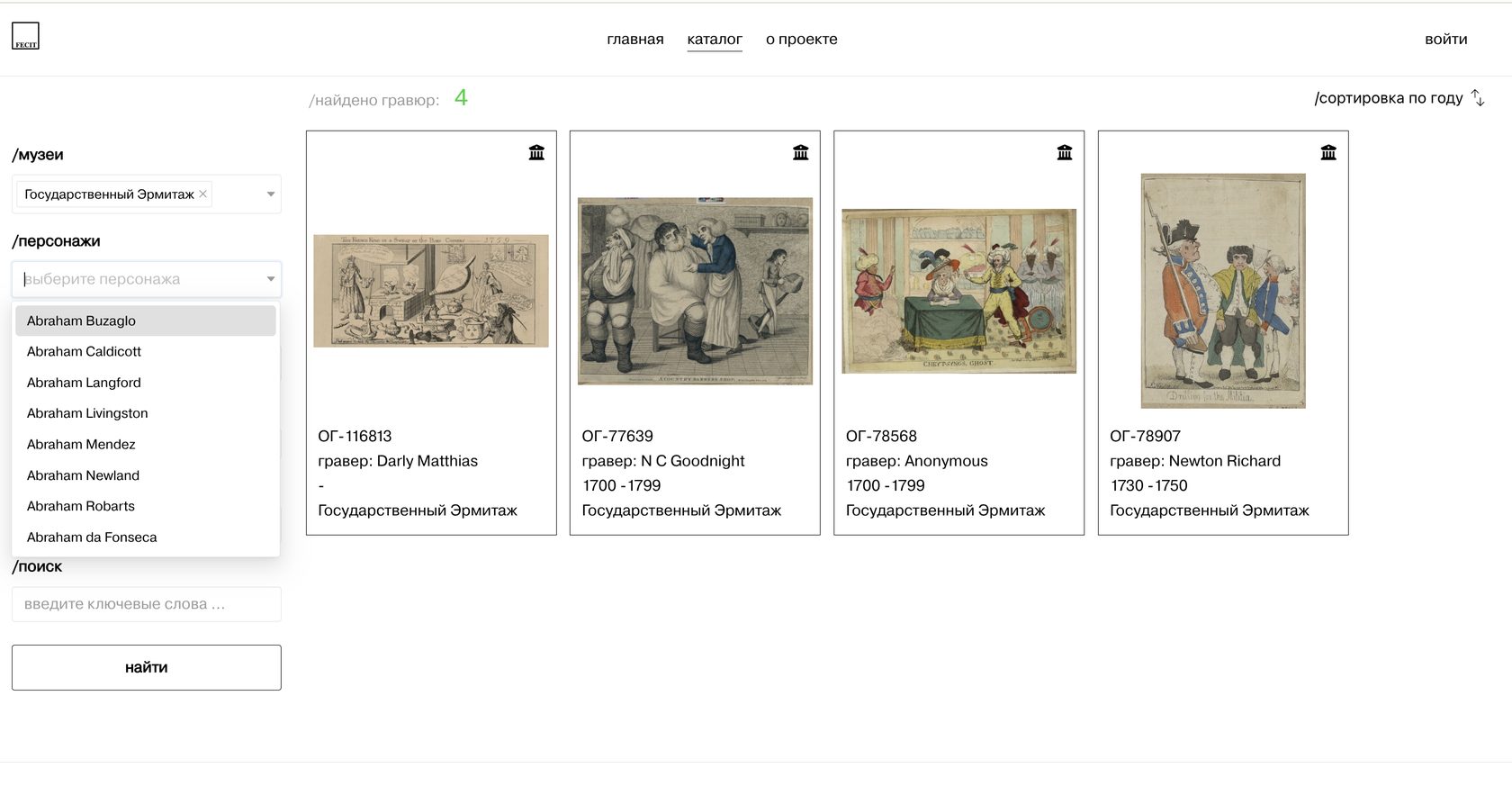Select Abraham da Fonseca option
The height and width of the screenshot is (786, 1512).
[x=146, y=537]
